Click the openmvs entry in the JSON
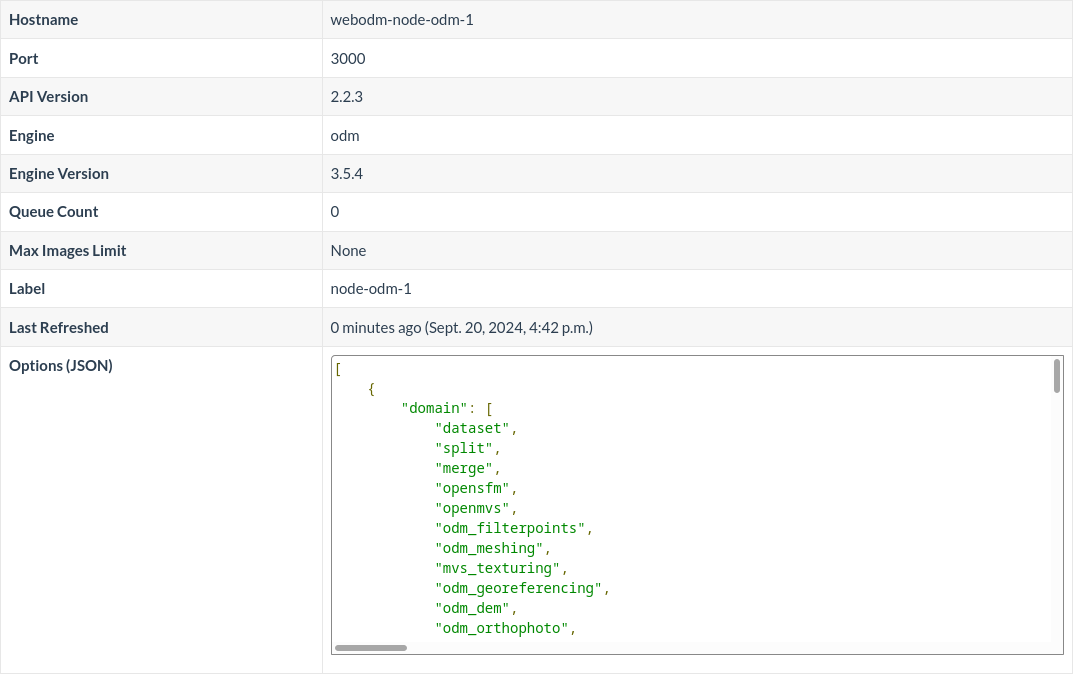 point(471,508)
